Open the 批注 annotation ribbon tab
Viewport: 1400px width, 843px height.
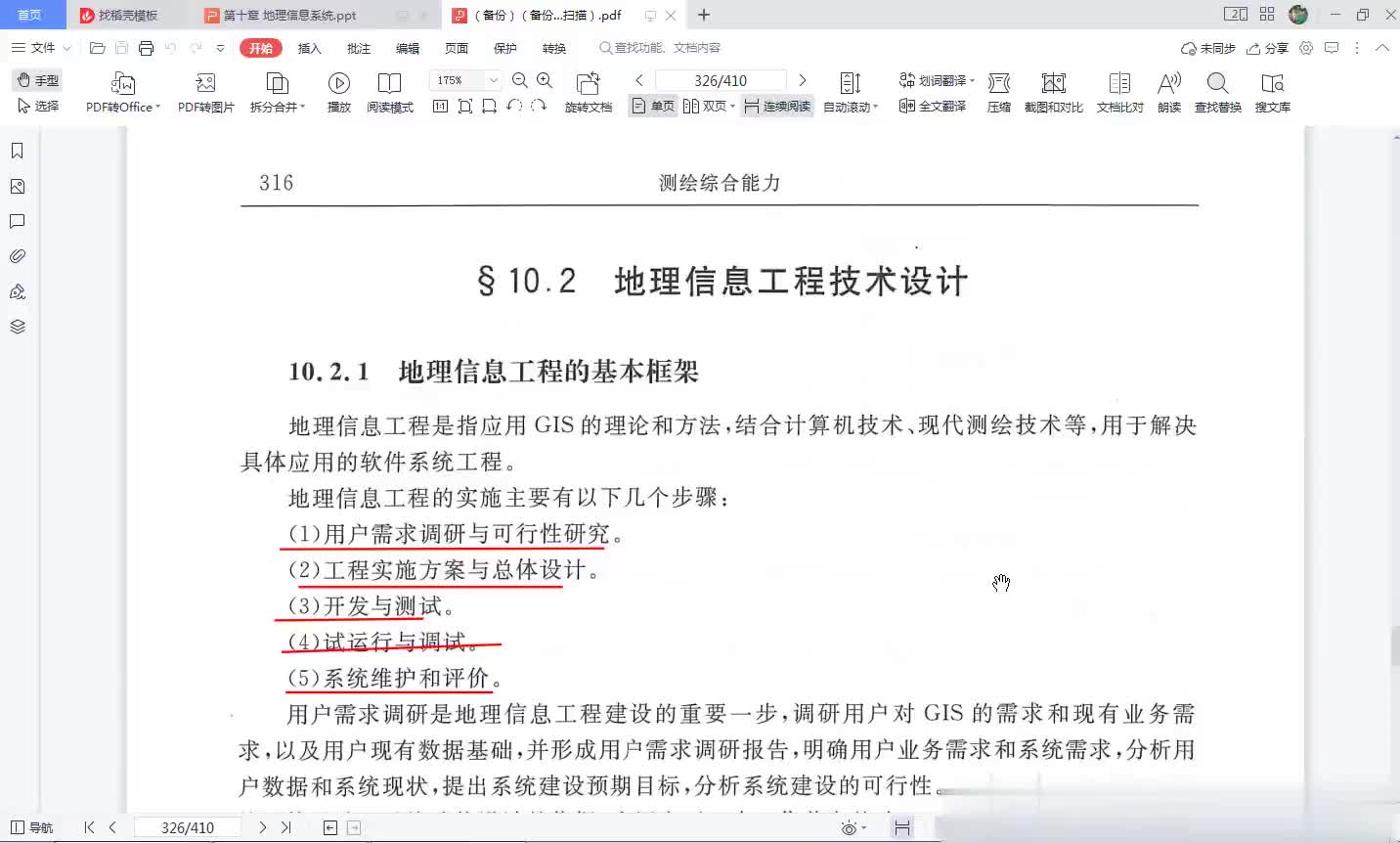tap(359, 48)
